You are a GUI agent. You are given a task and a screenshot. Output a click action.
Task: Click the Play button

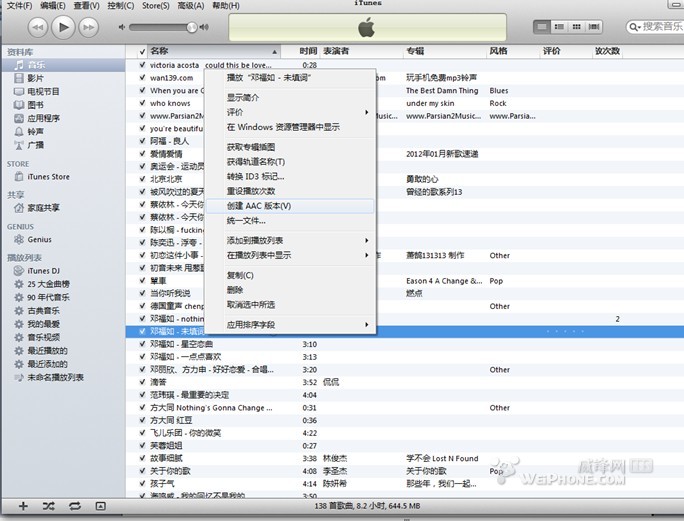pos(63,27)
